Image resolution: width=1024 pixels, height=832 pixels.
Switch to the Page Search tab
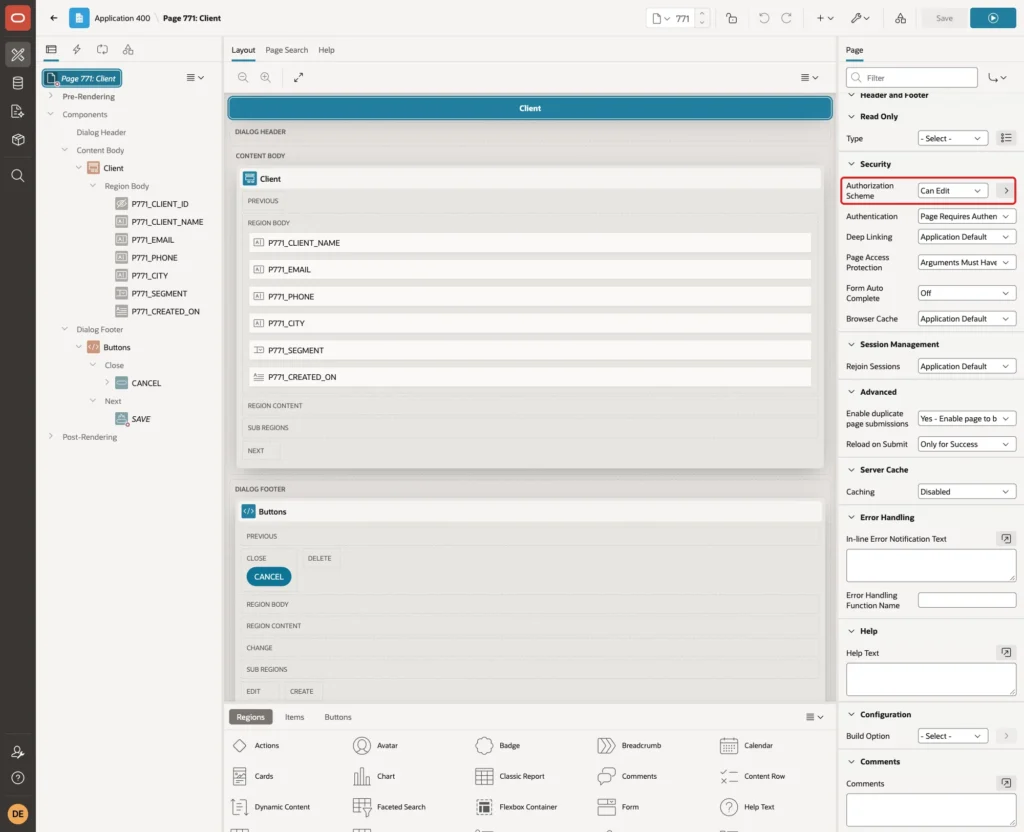coord(287,50)
